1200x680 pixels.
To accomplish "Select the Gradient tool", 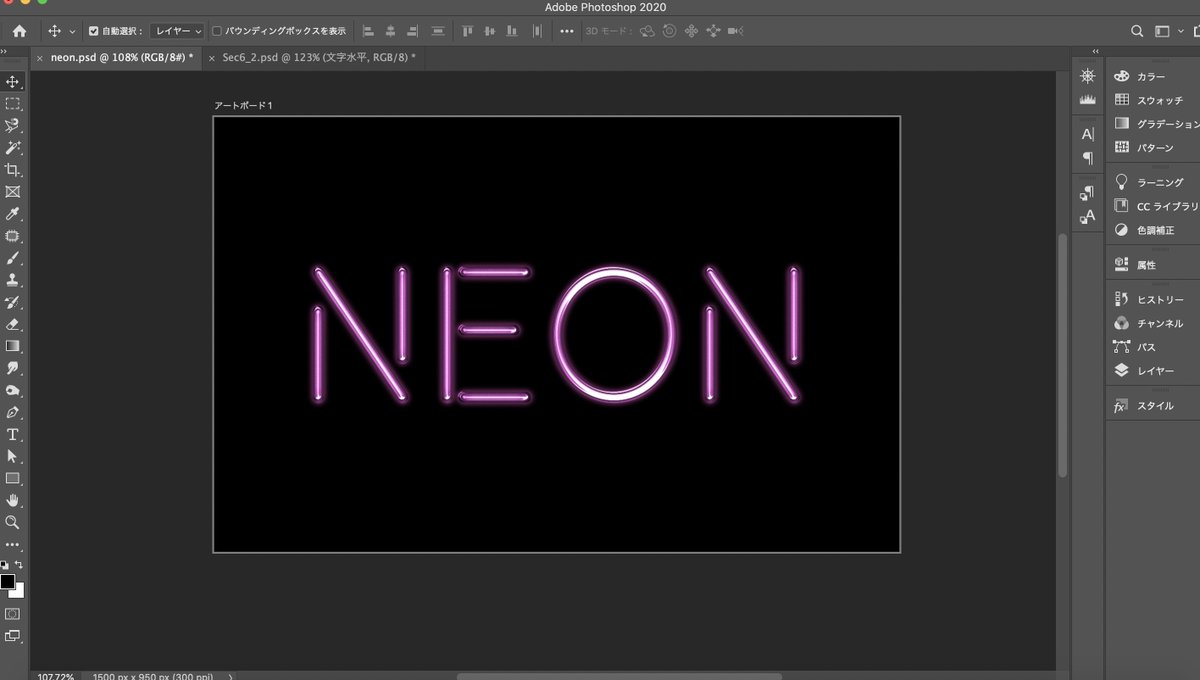I will [x=13, y=347].
